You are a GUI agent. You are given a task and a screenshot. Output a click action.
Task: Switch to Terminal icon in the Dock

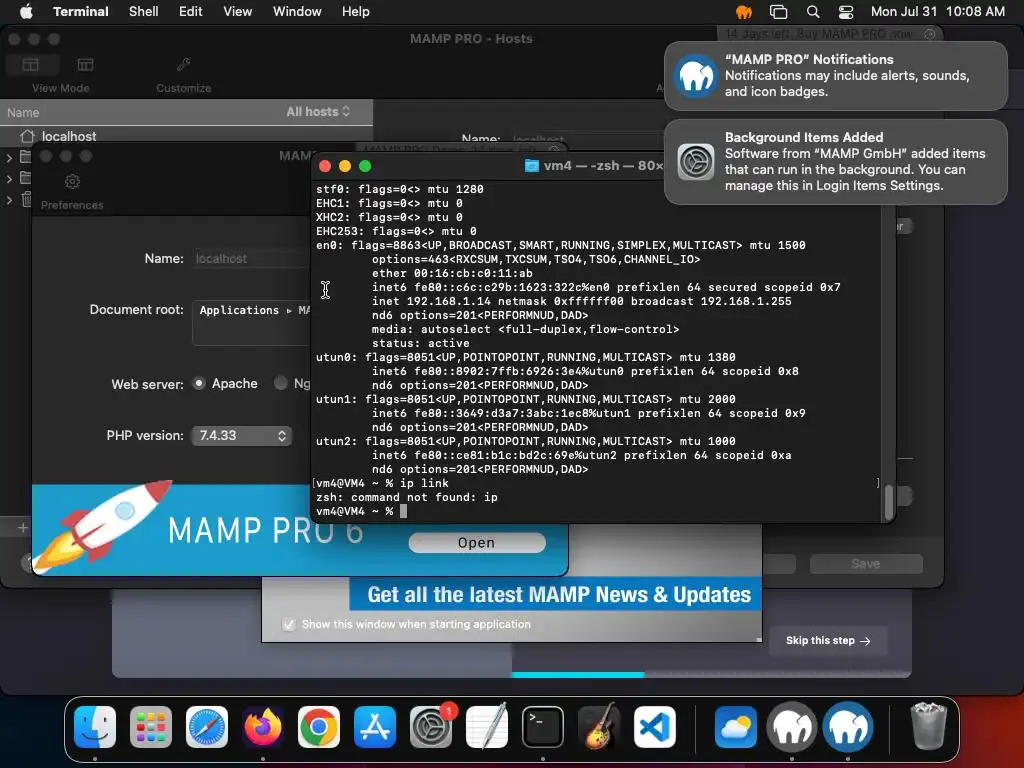pos(543,727)
